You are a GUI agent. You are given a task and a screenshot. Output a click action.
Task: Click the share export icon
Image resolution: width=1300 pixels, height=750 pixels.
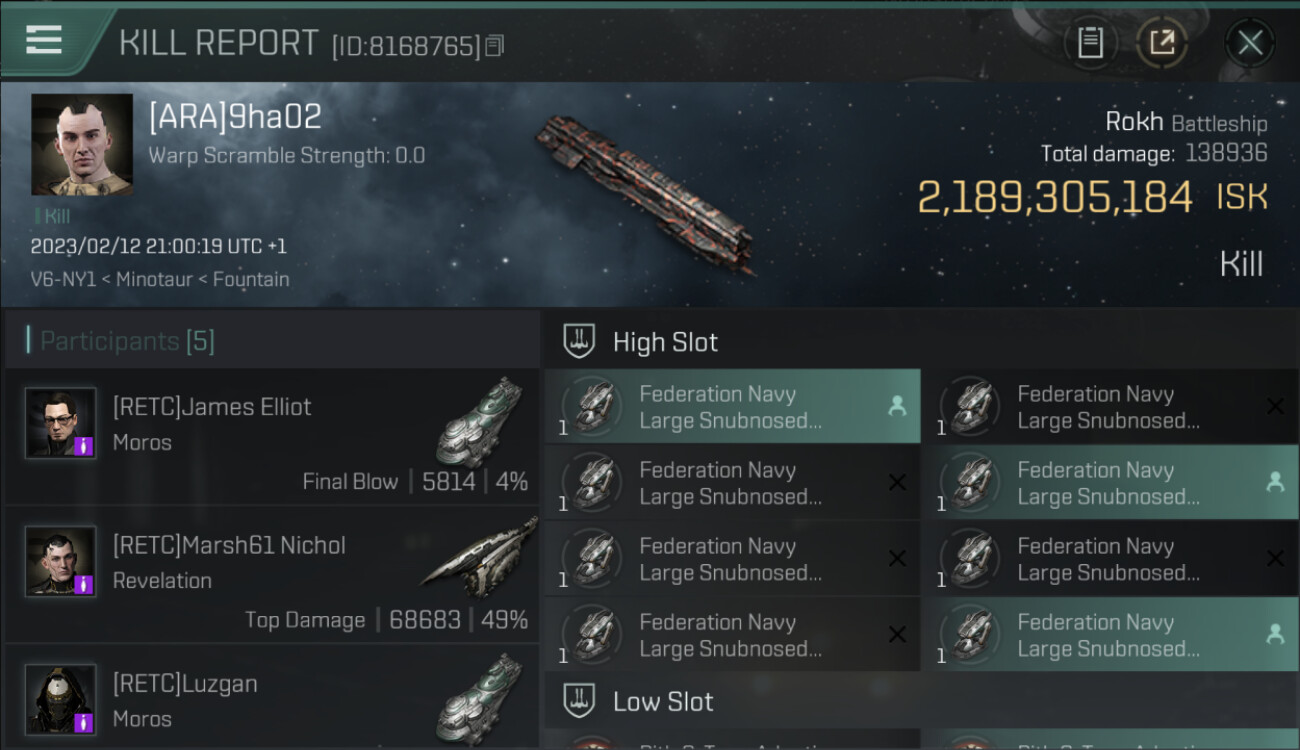point(1161,43)
